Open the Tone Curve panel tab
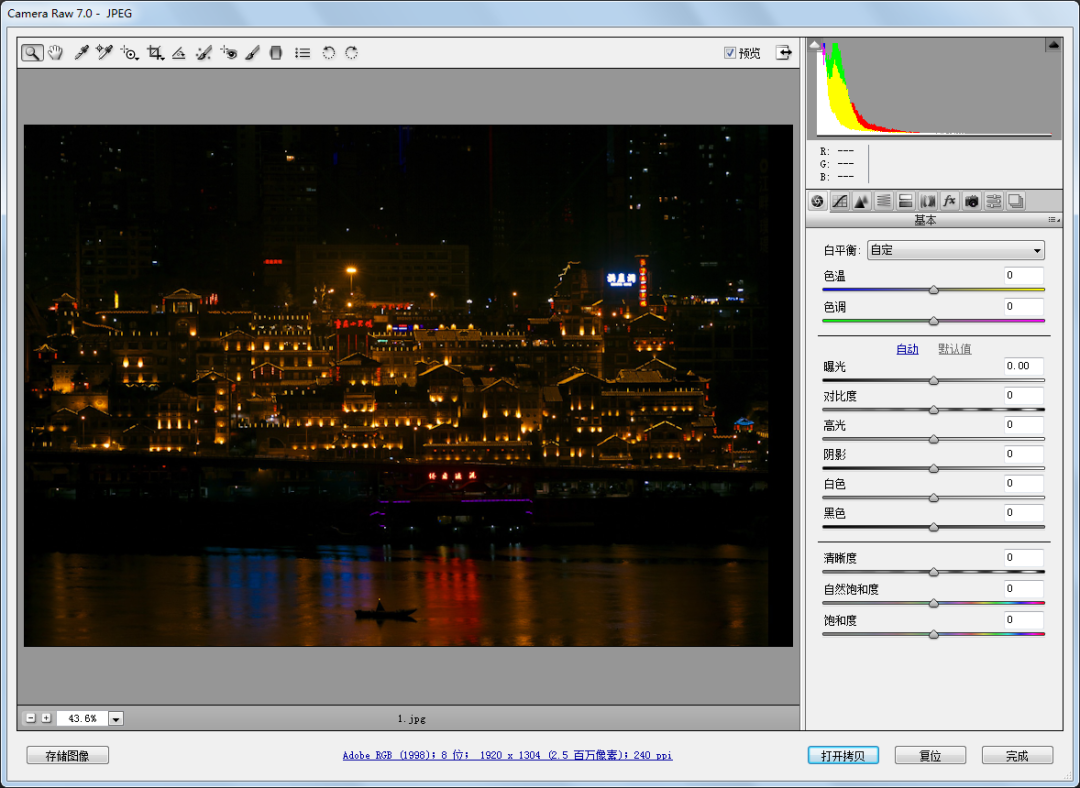 (840, 201)
